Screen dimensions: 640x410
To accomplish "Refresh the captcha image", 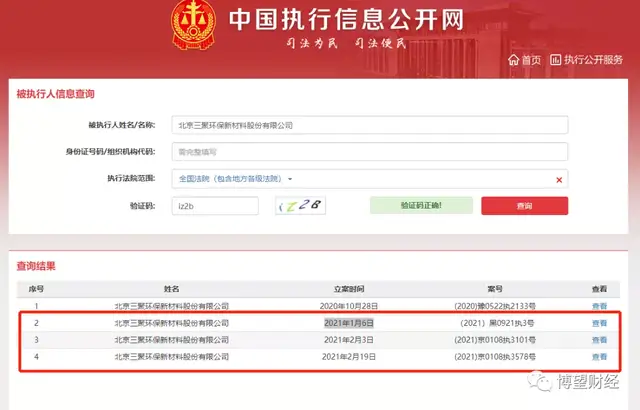I will coord(300,206).
